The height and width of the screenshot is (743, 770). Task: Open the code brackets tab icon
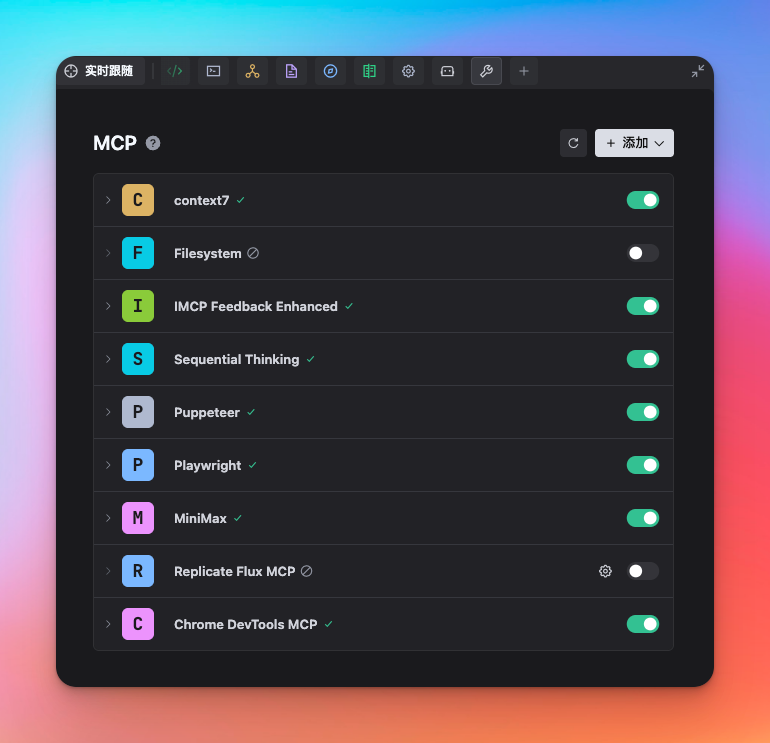(175, 71)
